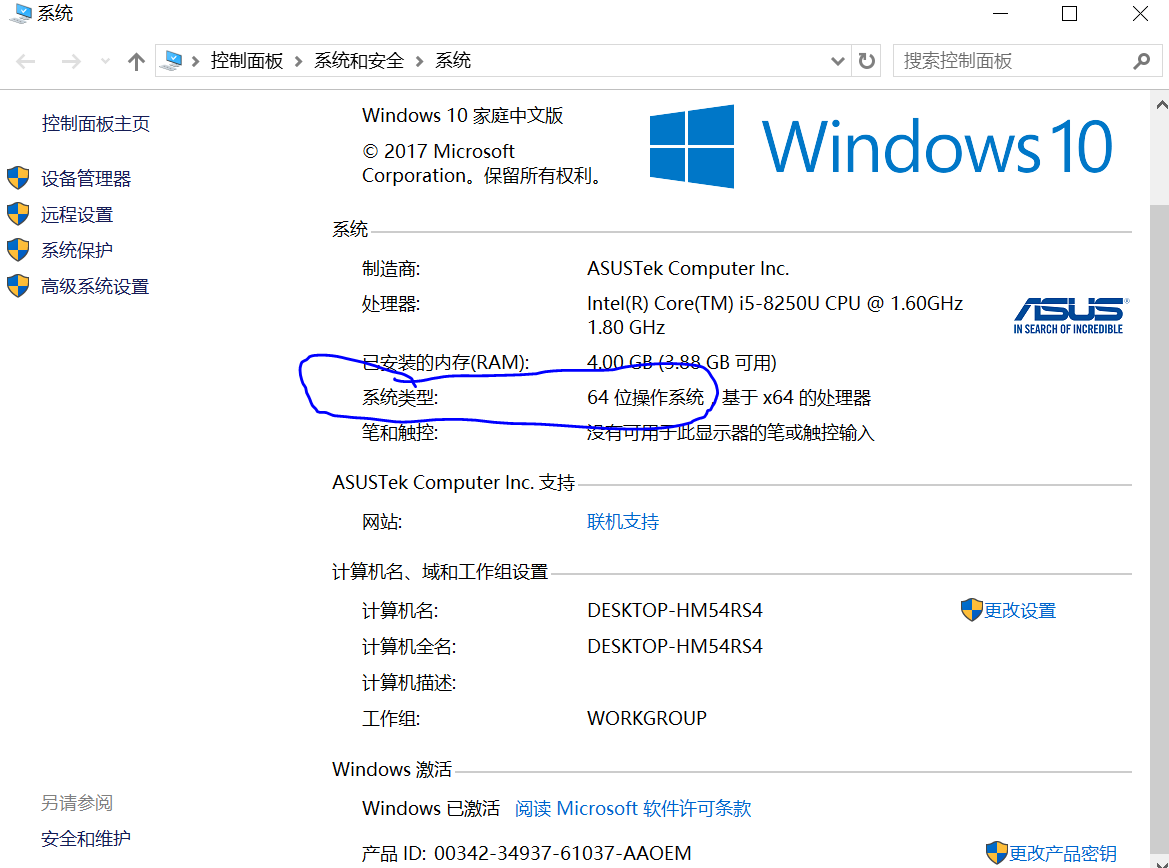The width and height of the screenshot is (1169, 868).
Task: Open 系统和安全 breadcrumb
Action: 359,60
